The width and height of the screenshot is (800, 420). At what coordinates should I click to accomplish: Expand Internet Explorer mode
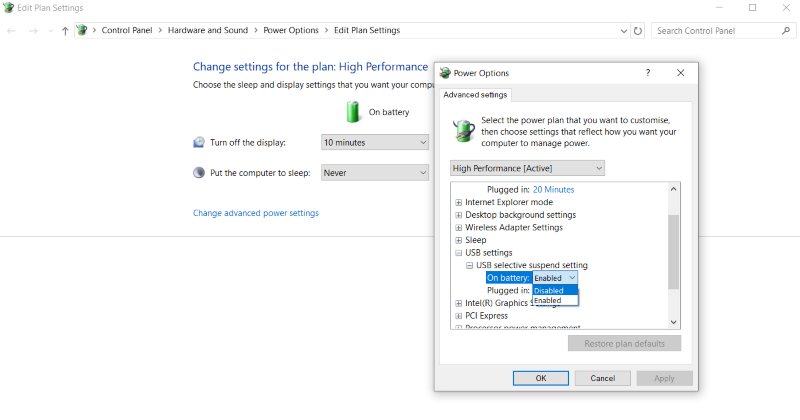pyautogui.click(x=459, y=203)
